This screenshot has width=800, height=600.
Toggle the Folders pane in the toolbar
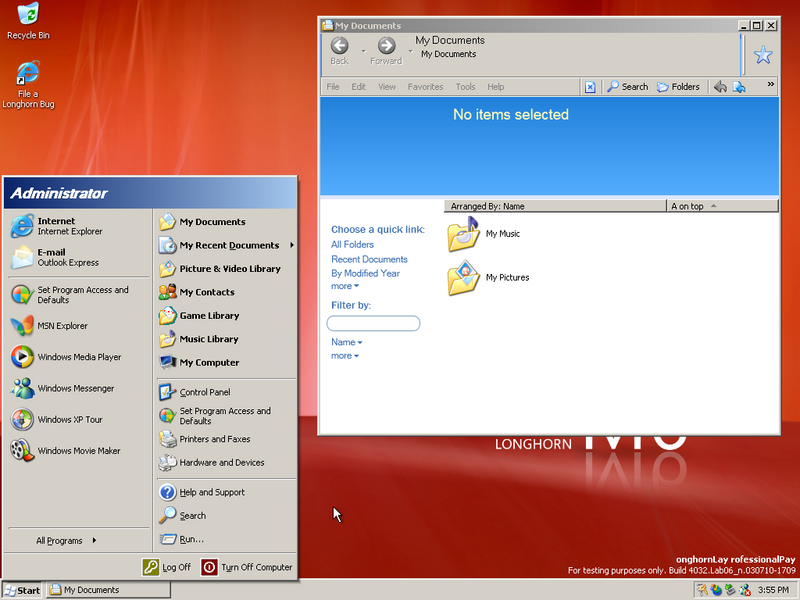click(x=679, y=86)
